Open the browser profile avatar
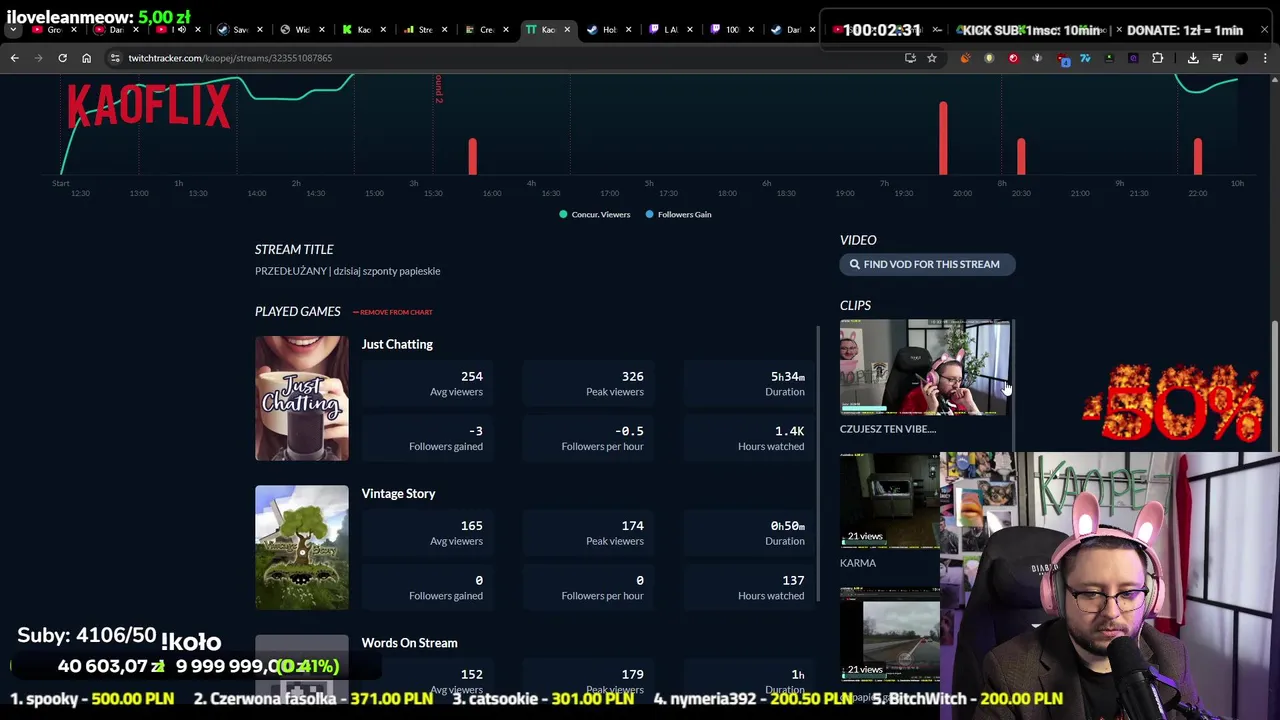This screenshot has height=720, width=1280. 1241,58
